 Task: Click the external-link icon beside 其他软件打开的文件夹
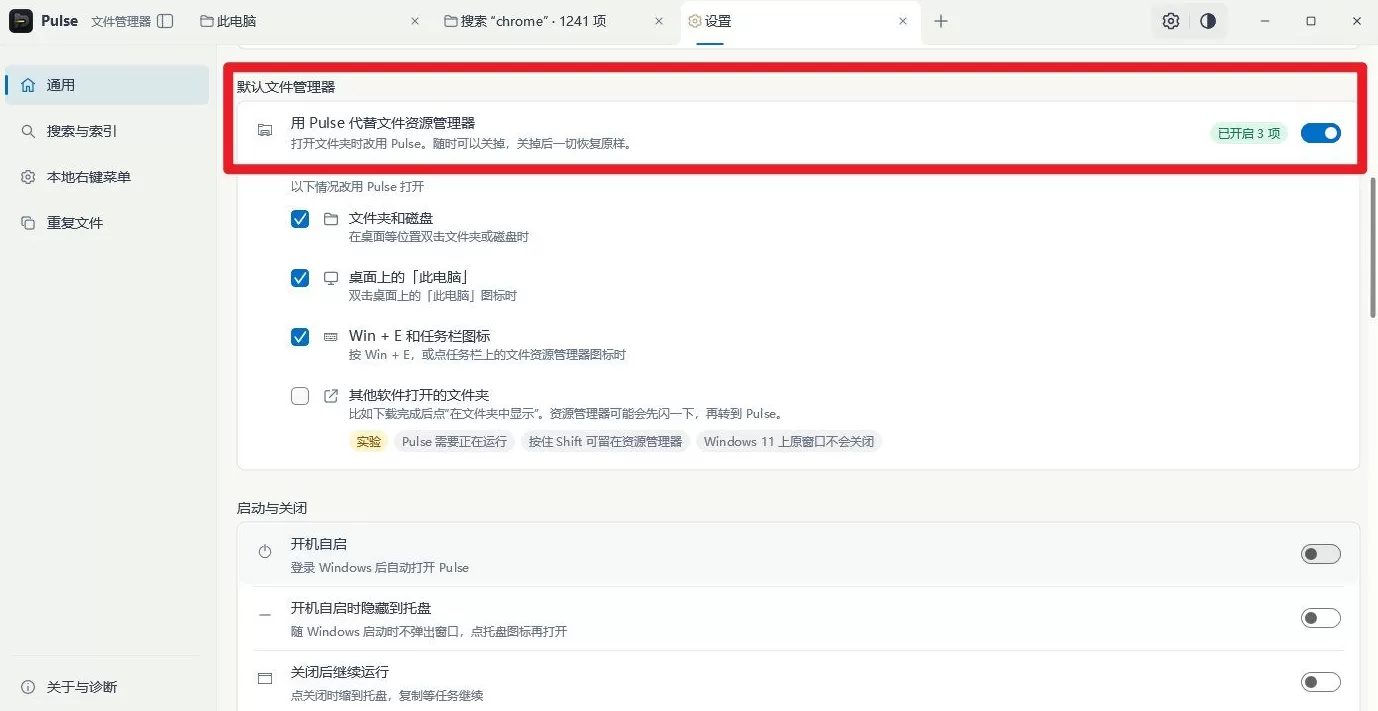[331, 395]
